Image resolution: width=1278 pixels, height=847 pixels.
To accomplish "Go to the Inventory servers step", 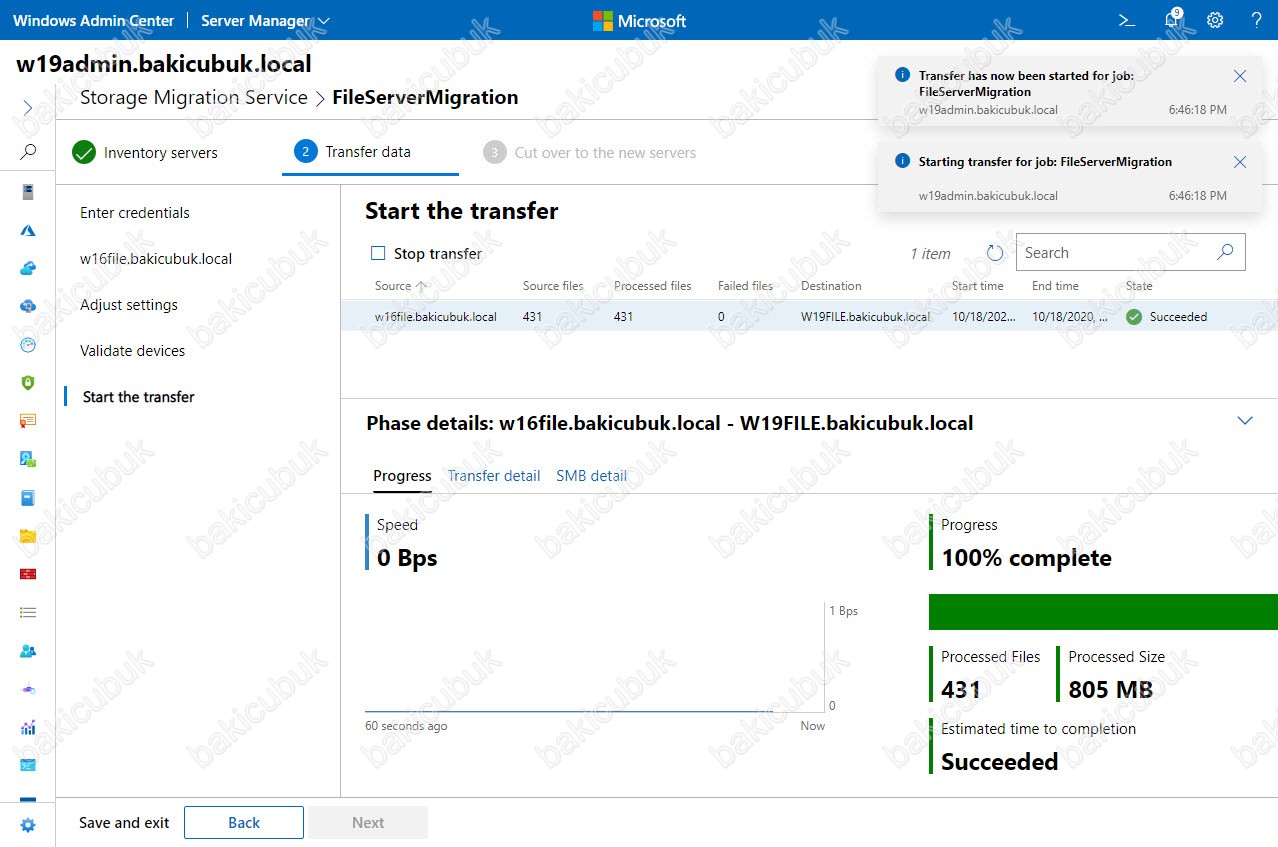I will pos(145,153).
